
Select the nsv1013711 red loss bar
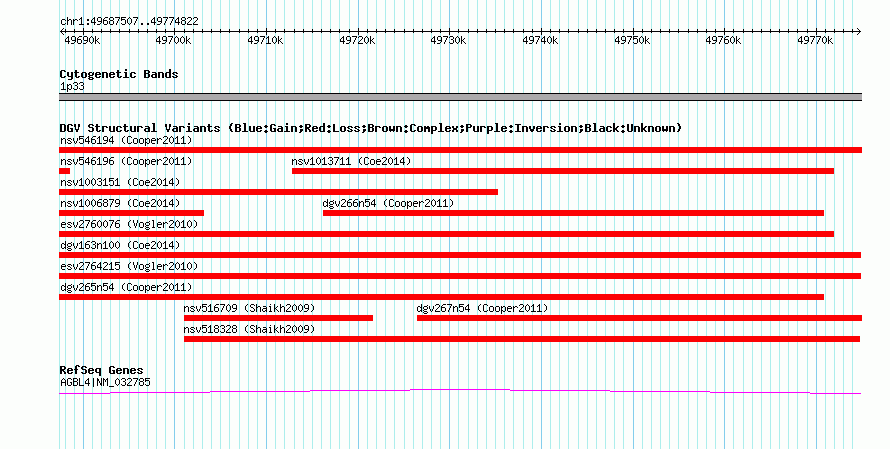[x=563, y=171]
